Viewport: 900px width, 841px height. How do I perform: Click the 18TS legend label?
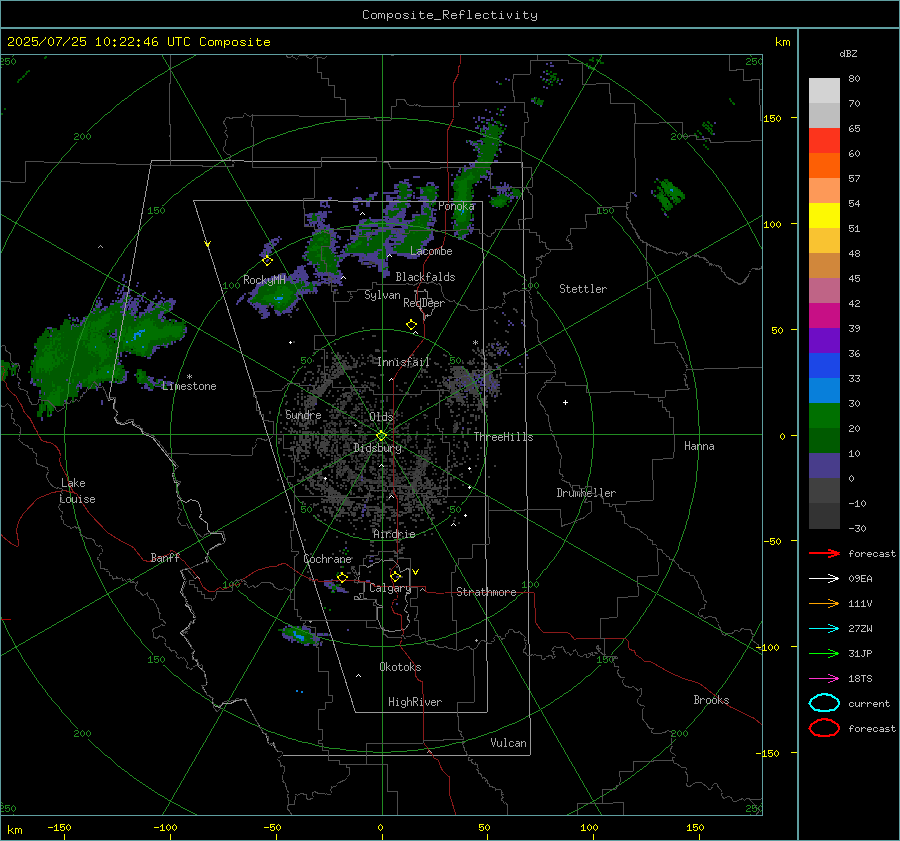point(860,679)
